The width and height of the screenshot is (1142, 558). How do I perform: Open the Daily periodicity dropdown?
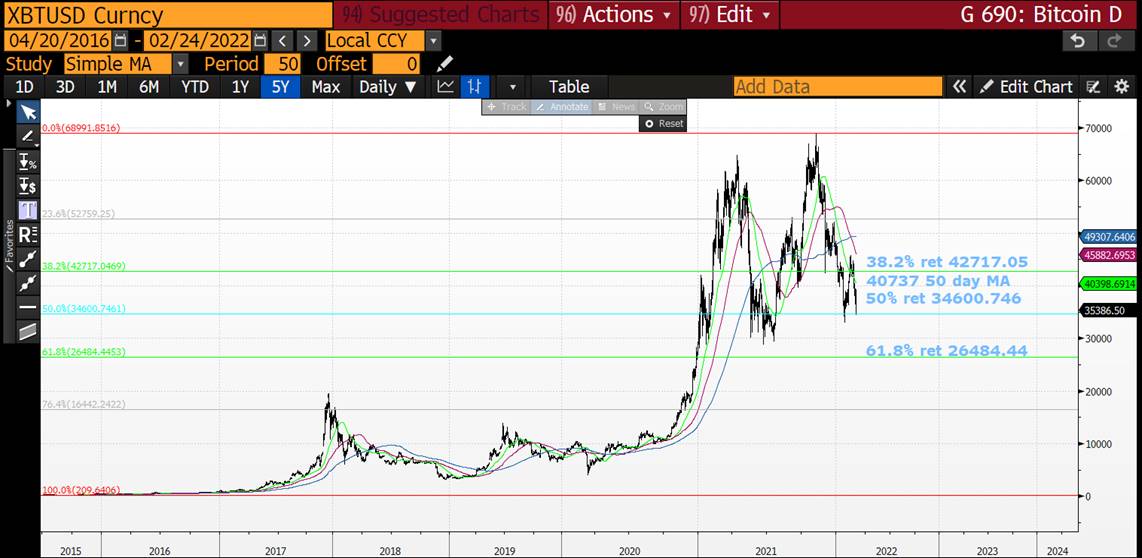[x=388, y=87]
